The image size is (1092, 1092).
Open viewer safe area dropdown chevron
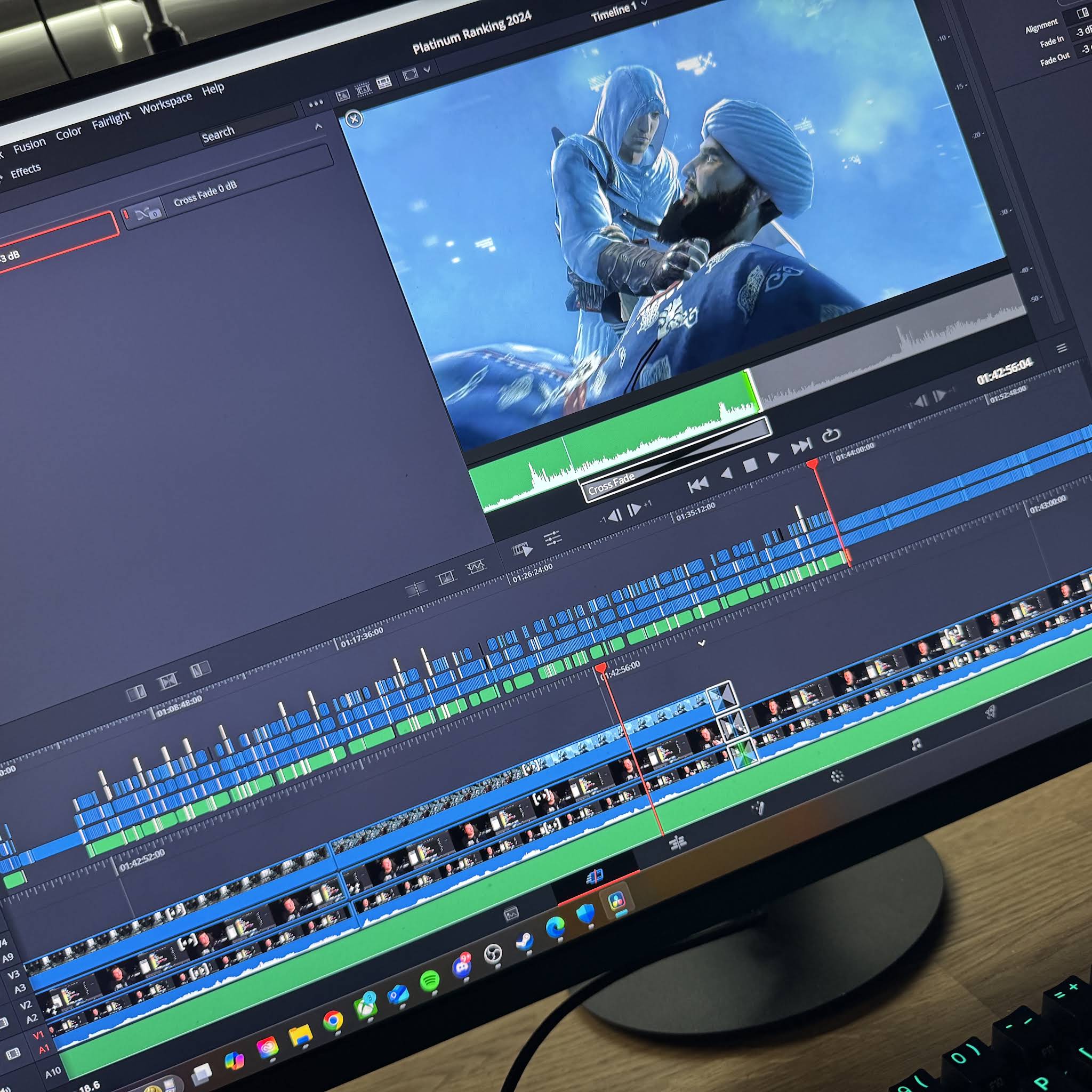tap(427, 69)
